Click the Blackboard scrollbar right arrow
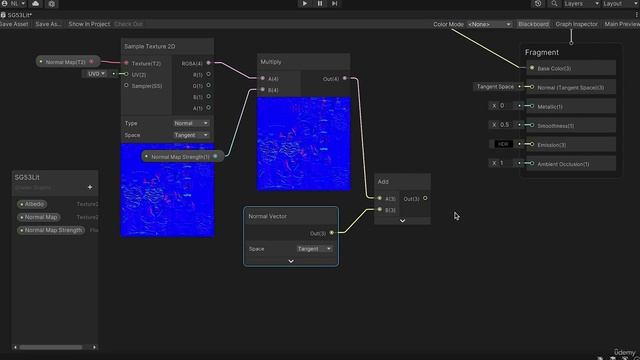Viewport: 640px width, 360px height. (94, 347)
